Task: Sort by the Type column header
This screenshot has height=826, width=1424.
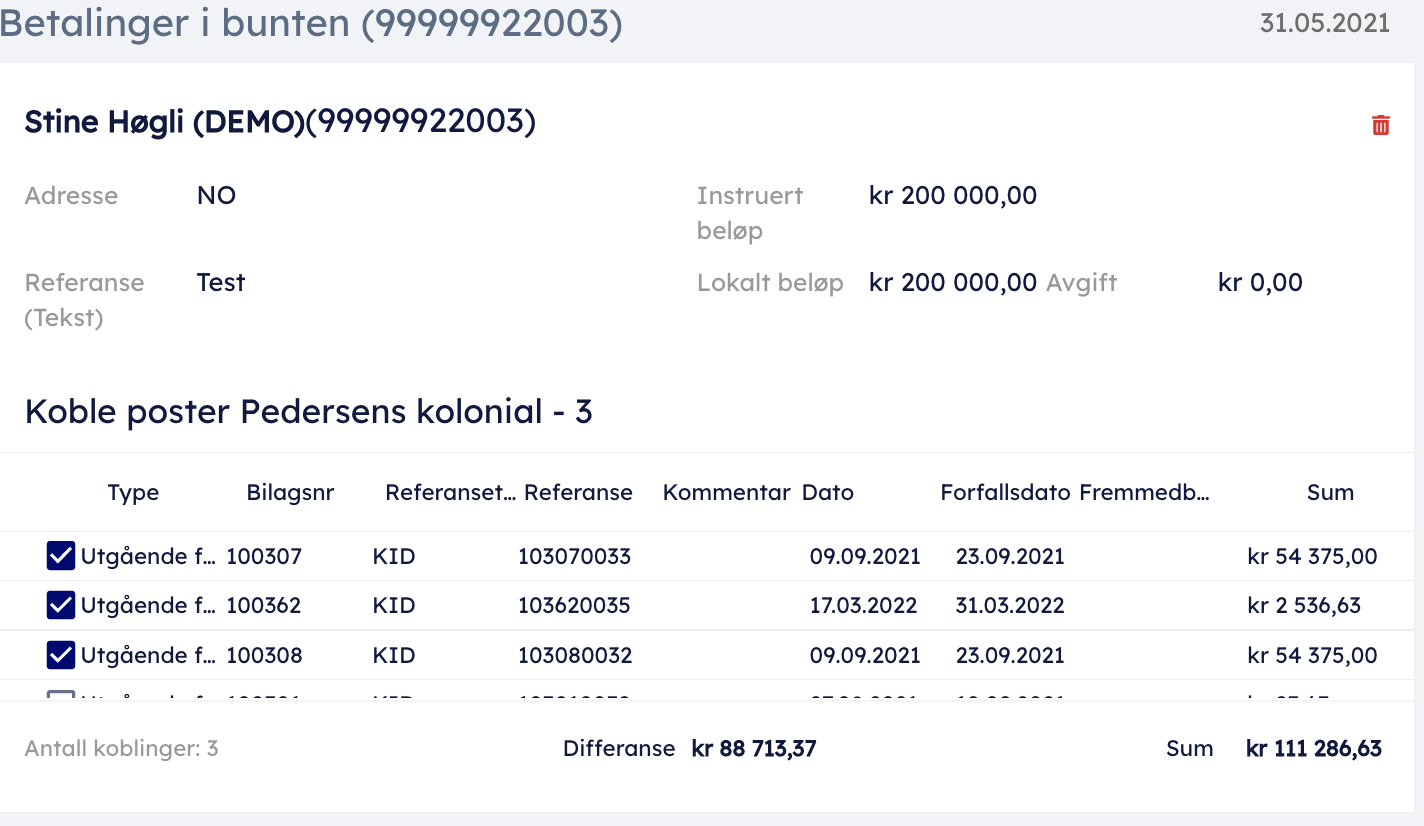Action: (x=133, y=492)
